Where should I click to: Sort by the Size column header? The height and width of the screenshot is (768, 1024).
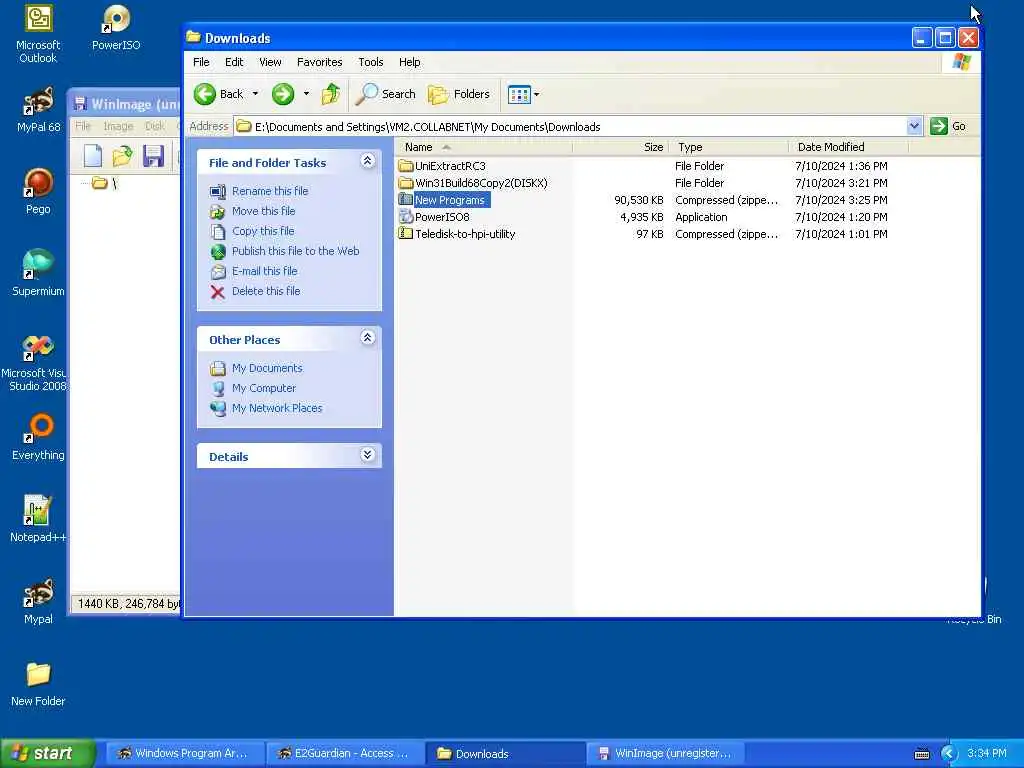(x=620, y=148)
